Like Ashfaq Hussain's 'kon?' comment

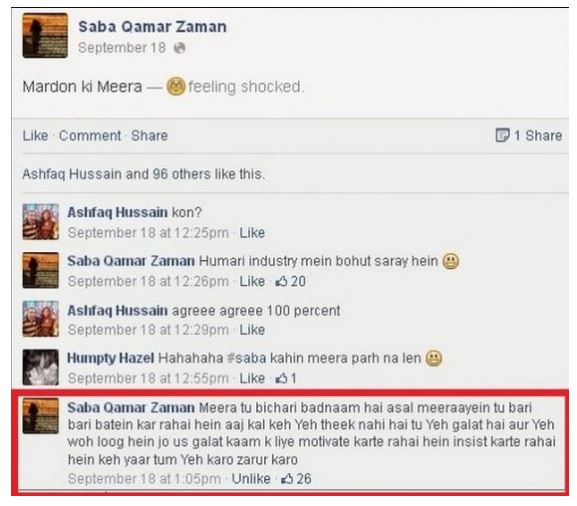(252, 233)
